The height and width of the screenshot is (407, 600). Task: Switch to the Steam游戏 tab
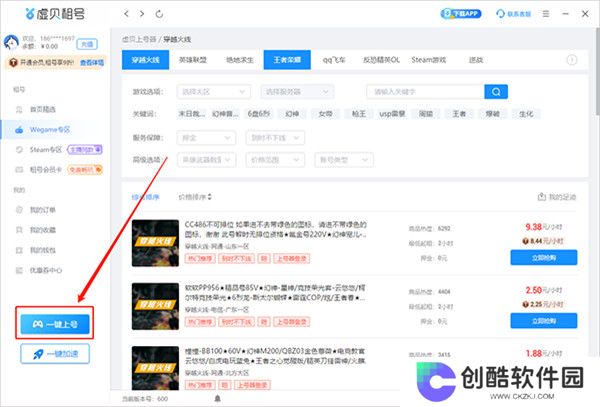pyautogui.click(x=429, y=60)
